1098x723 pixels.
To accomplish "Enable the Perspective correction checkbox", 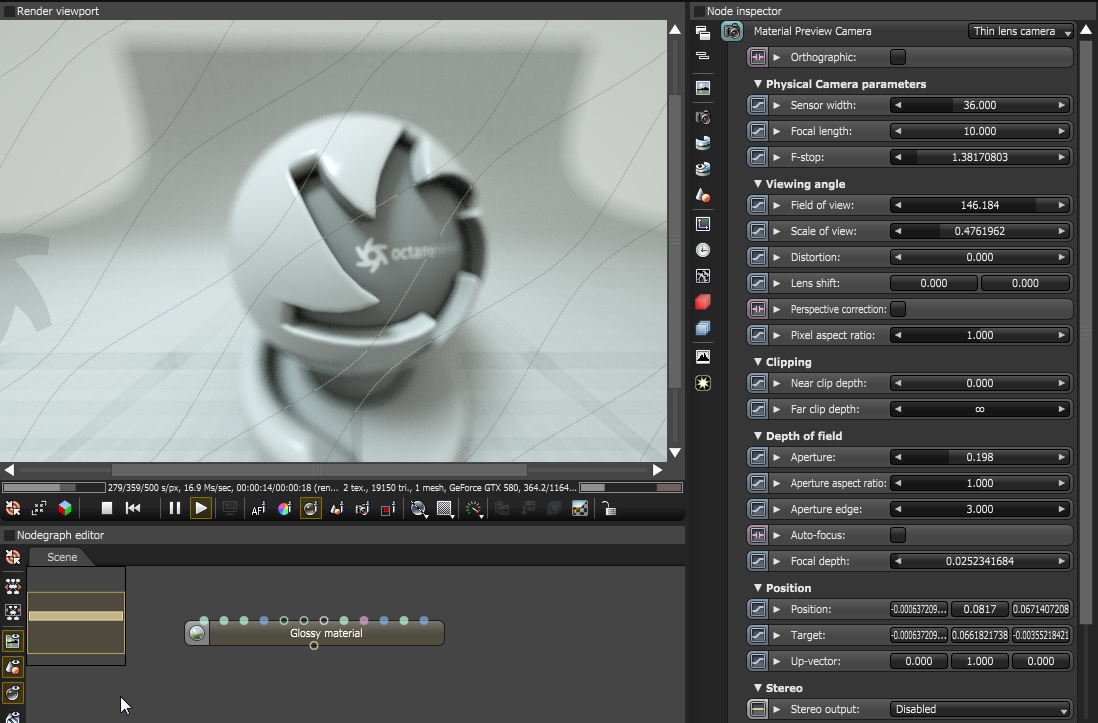I will coord(898,309).
